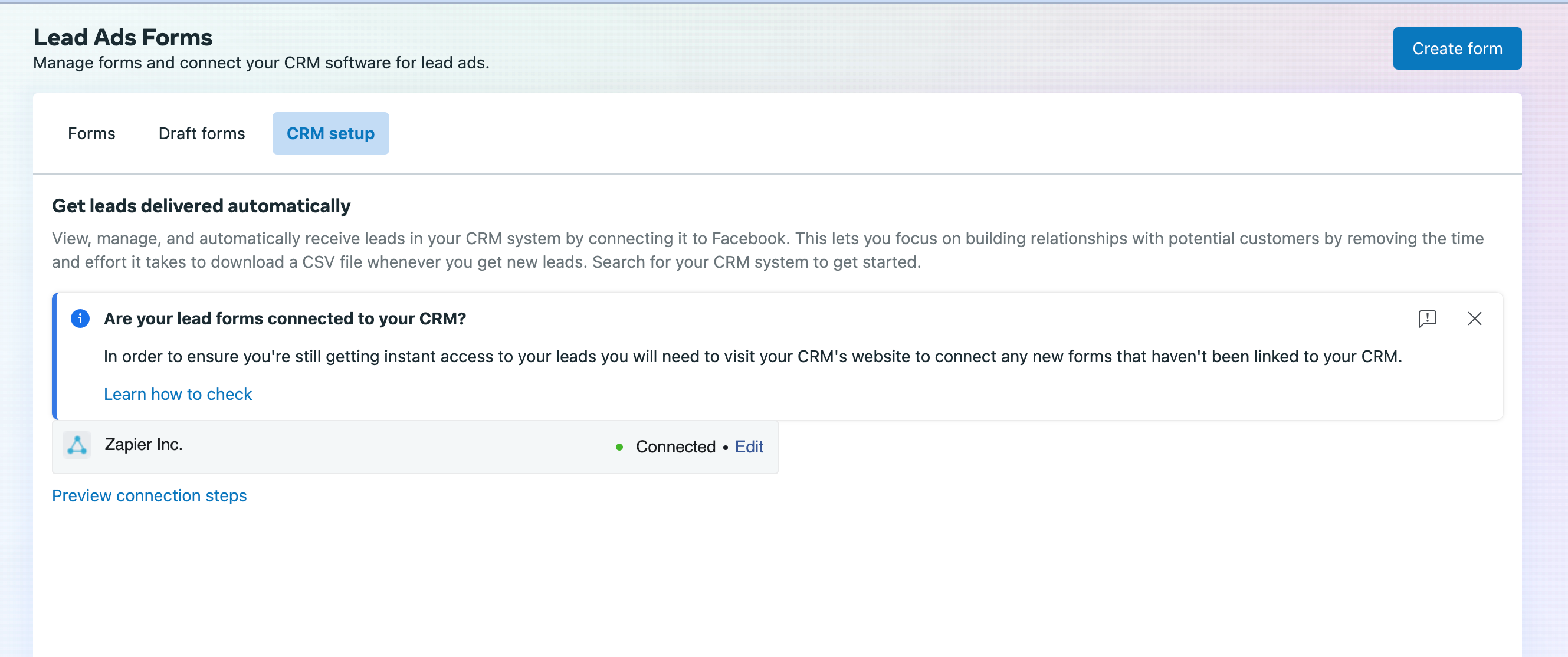This screenshot has height=657, width=1568.
Task: Click the blue info icon in notice
Action: [80, 318]
